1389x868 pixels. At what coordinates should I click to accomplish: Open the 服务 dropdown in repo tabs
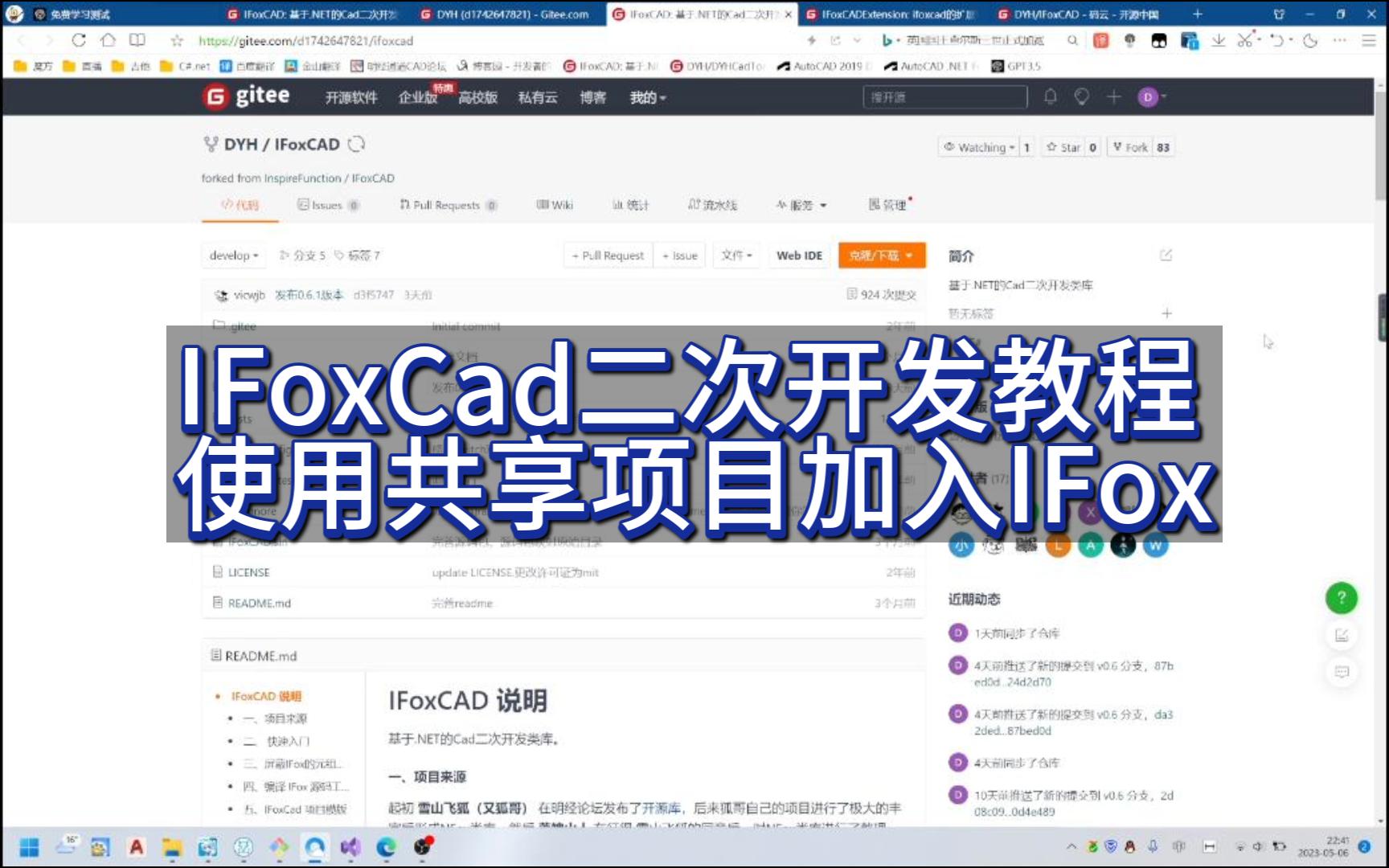click(801, 205)
